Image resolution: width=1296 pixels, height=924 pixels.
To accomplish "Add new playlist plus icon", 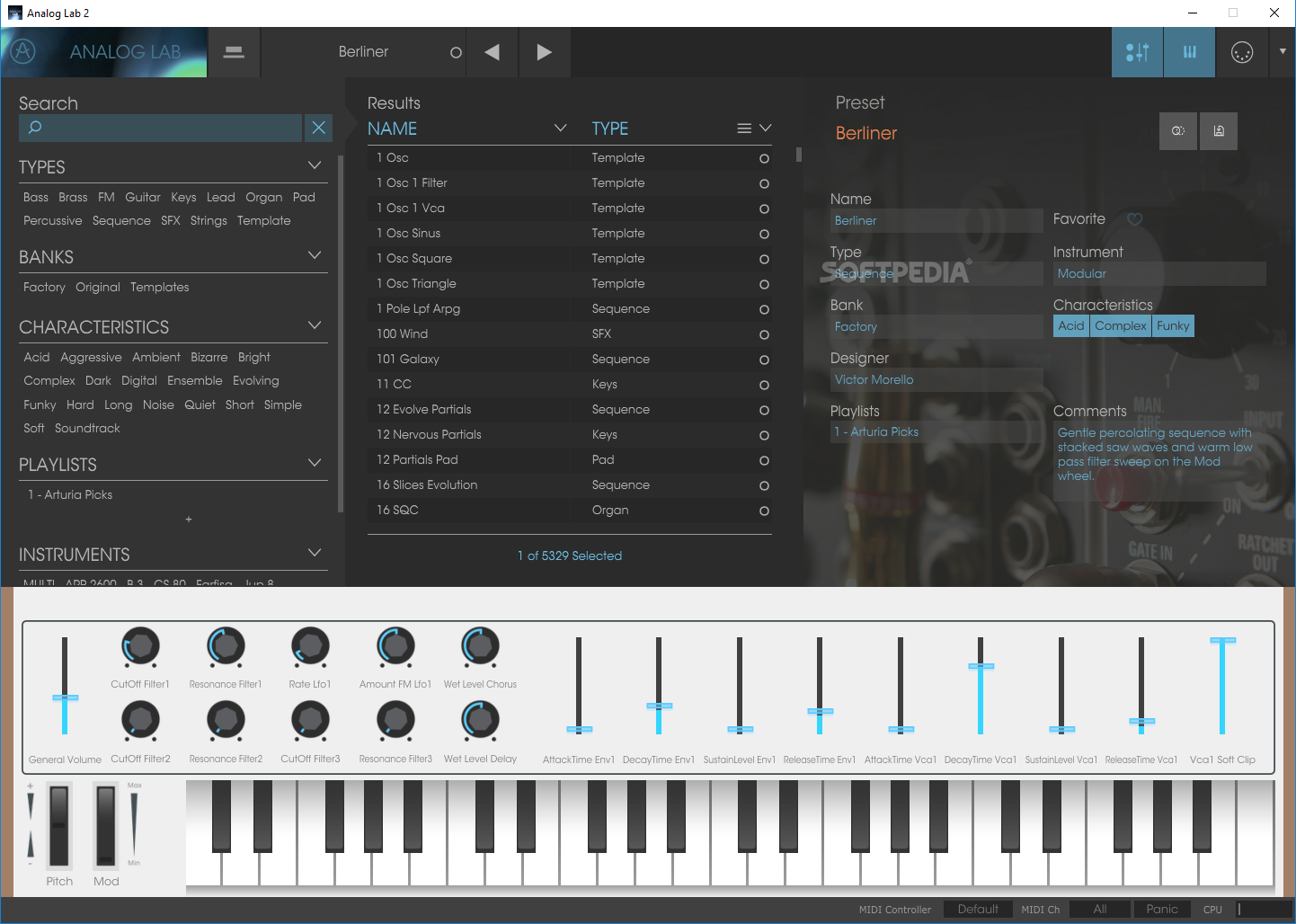I will (x=189, y=520).
